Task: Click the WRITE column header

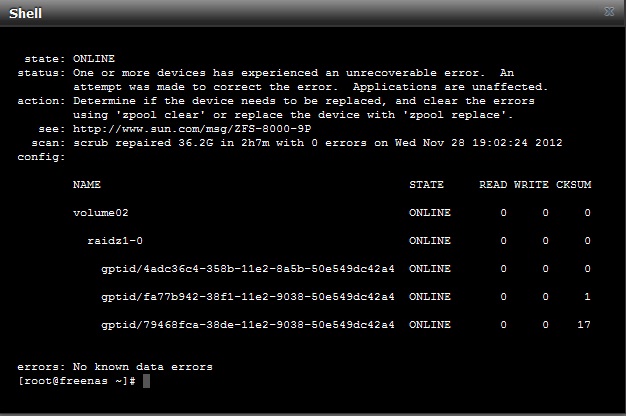Action: [x=531, y=184]
